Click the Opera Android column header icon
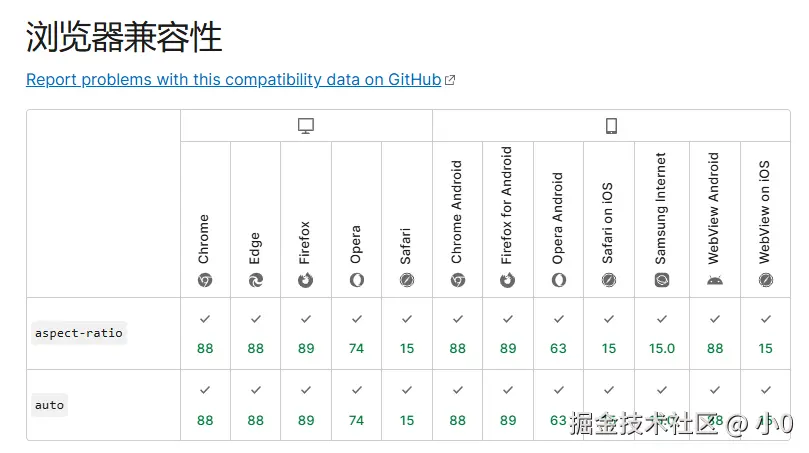 [558, 281]
